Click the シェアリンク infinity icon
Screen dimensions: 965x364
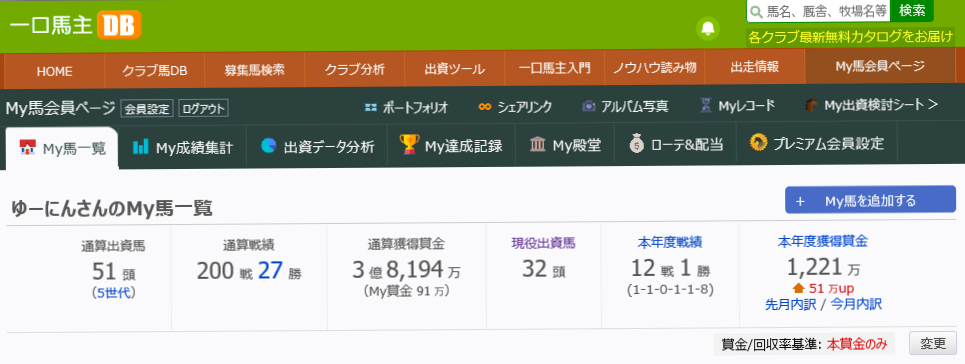point(485,107)
